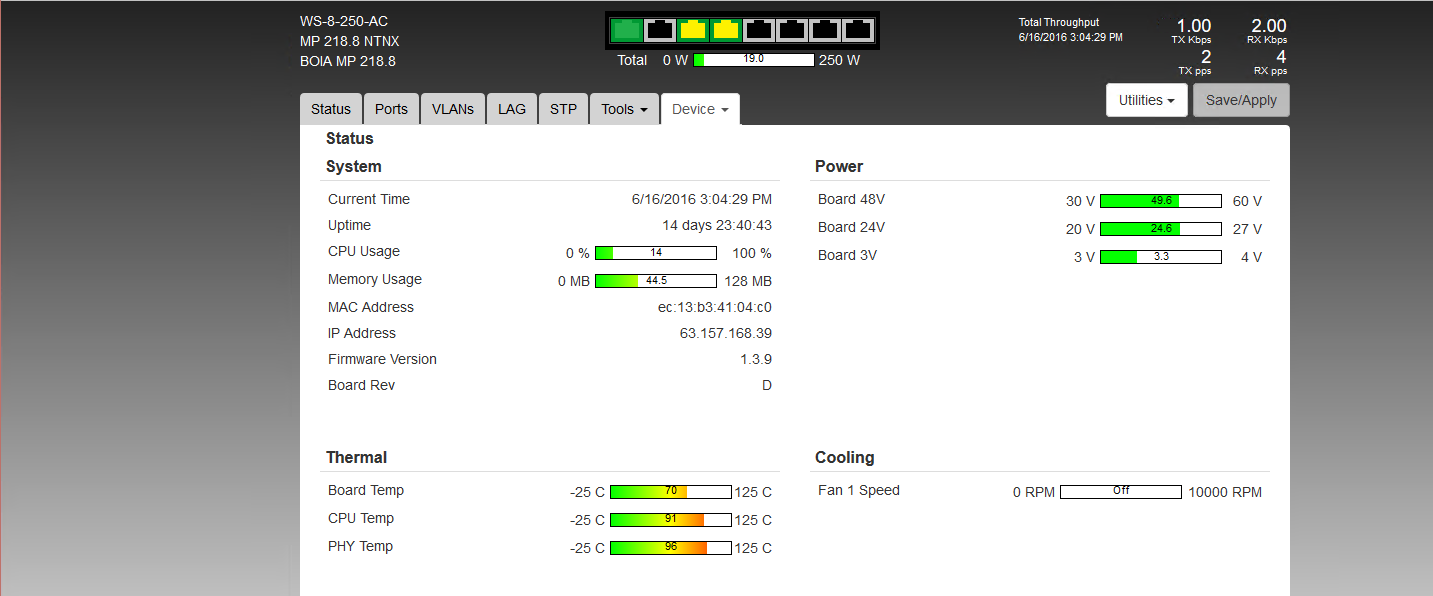Click the port 6 icon
Image resolution: width=1433 pixels, height=596 pixels.
[791, 30]
